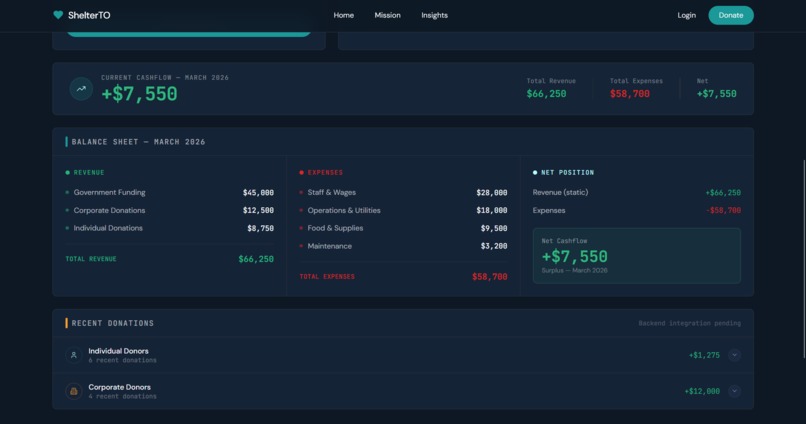Viewport: 806px width, 424px height.
Task: Click the Maintenance row label
Action: [329, 246]
